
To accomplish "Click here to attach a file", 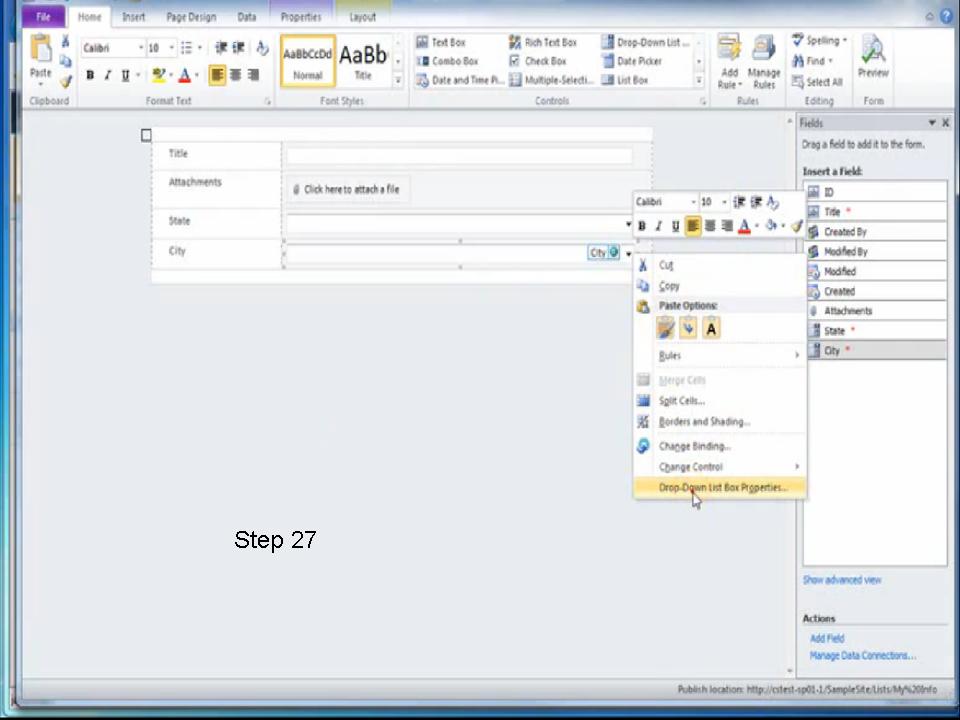I will click(351, 189).
